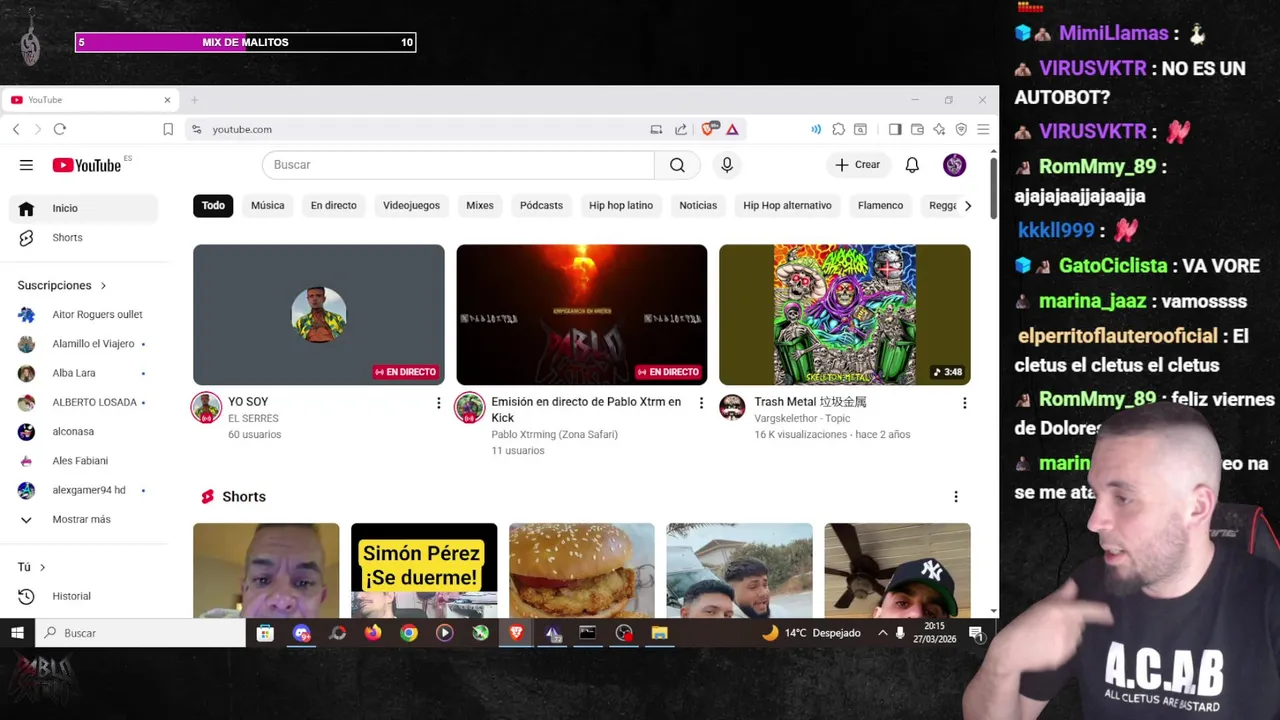Open Historial in sidebar
Viewport: 1280px width, 720px height.
(x=84, y=596)
